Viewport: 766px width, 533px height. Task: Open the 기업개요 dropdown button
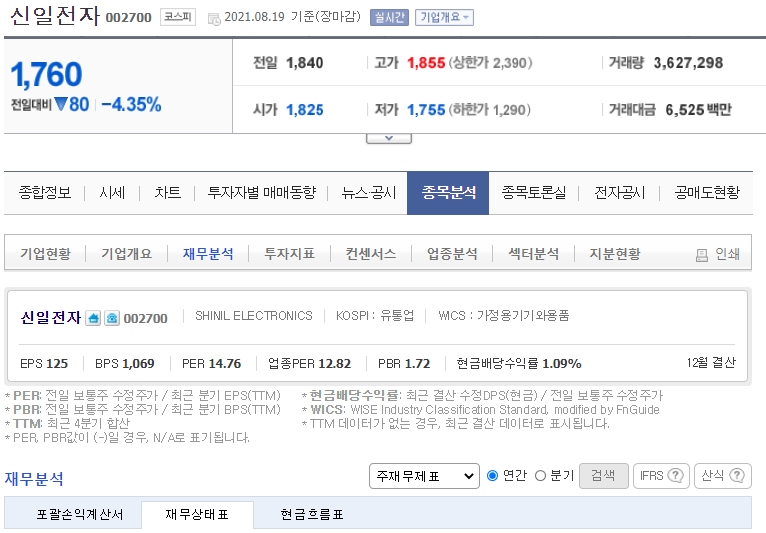pos(444,18)
